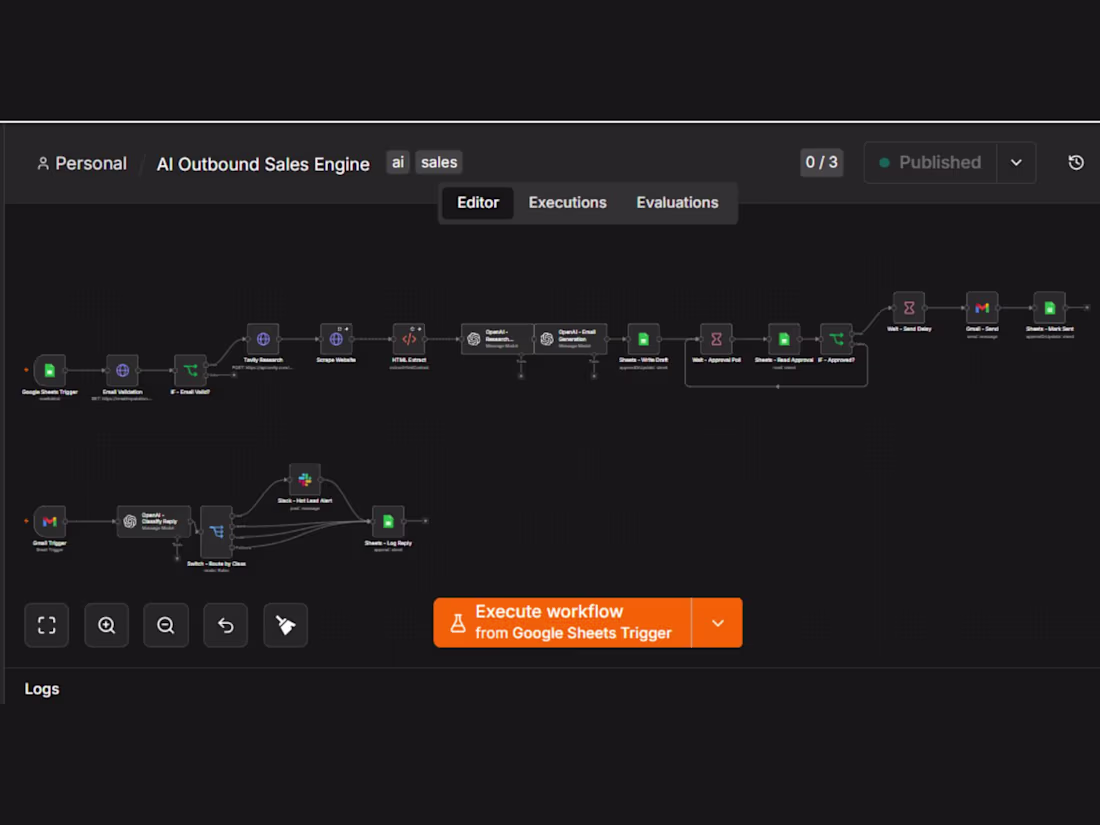Open the Evaluations tab

click(677, 203)
